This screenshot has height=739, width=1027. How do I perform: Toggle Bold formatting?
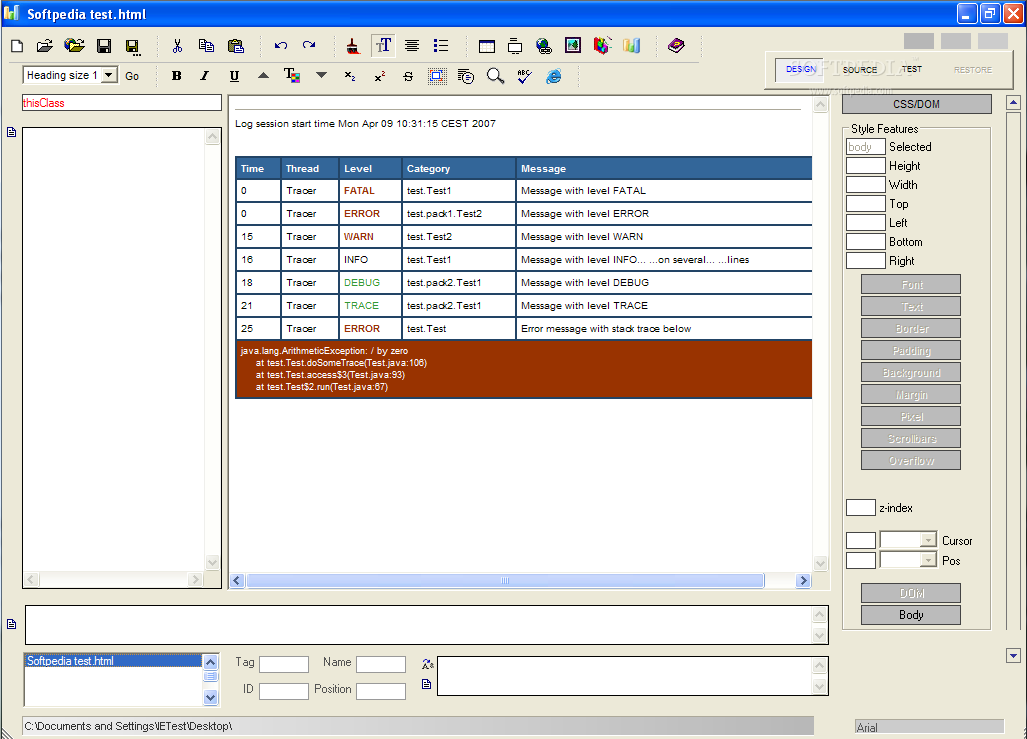[x=177, y=76]
